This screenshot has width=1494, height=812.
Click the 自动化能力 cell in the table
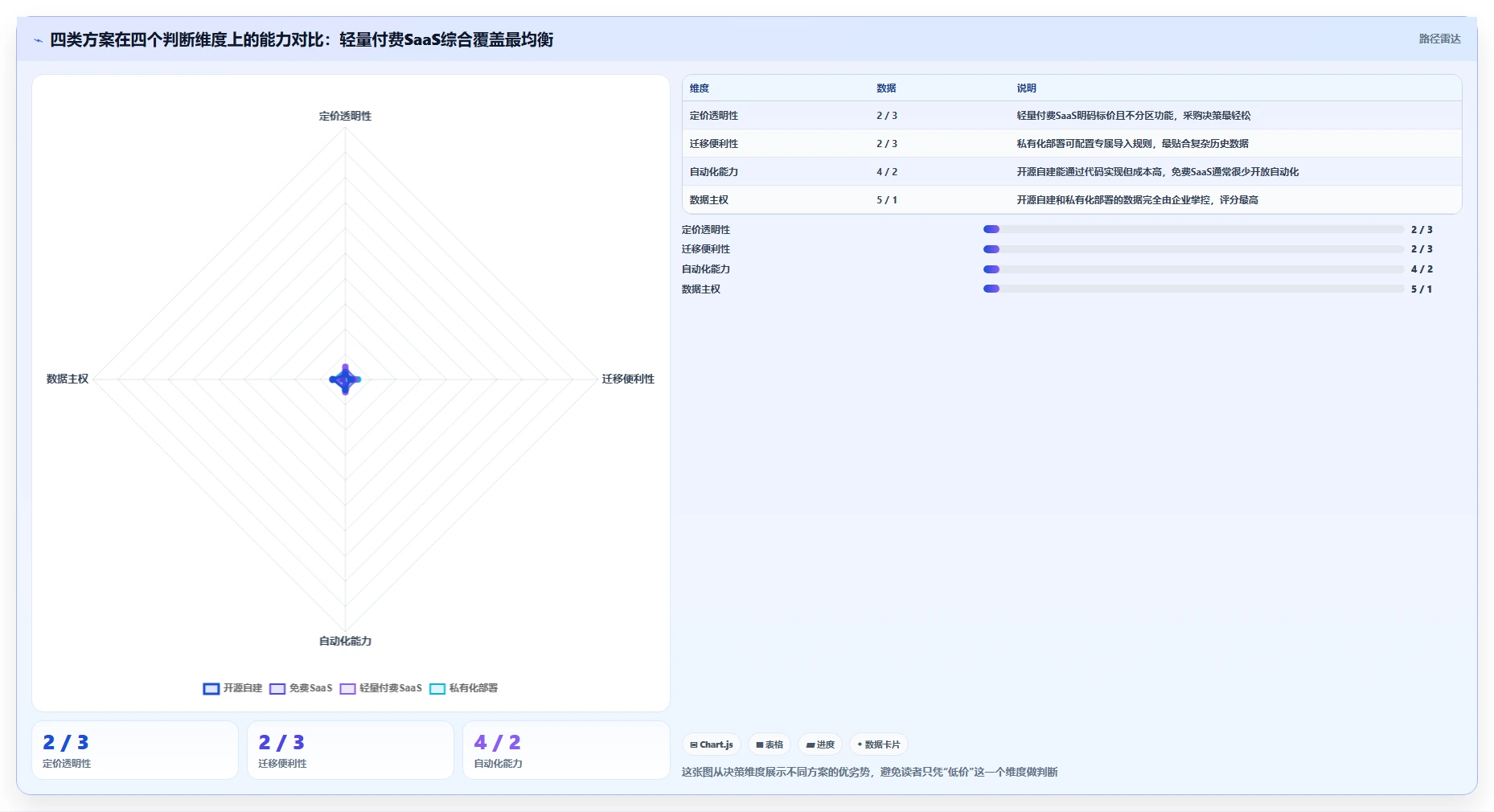pos(714,172)
